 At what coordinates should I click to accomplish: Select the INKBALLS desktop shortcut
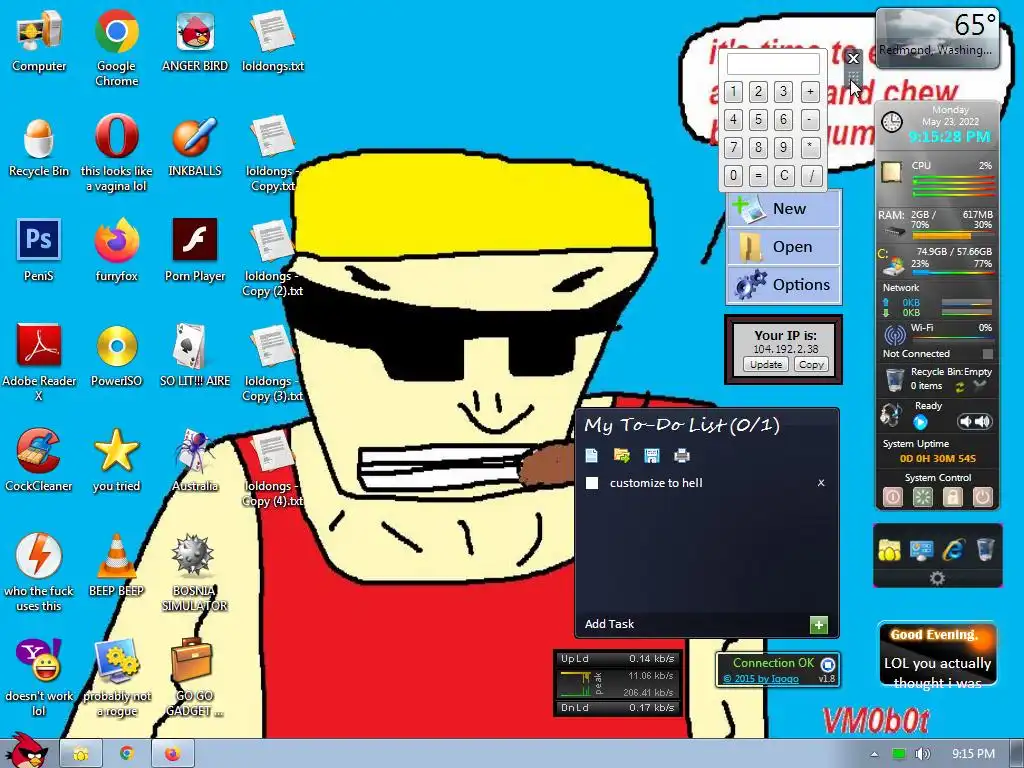coord(195,146)
